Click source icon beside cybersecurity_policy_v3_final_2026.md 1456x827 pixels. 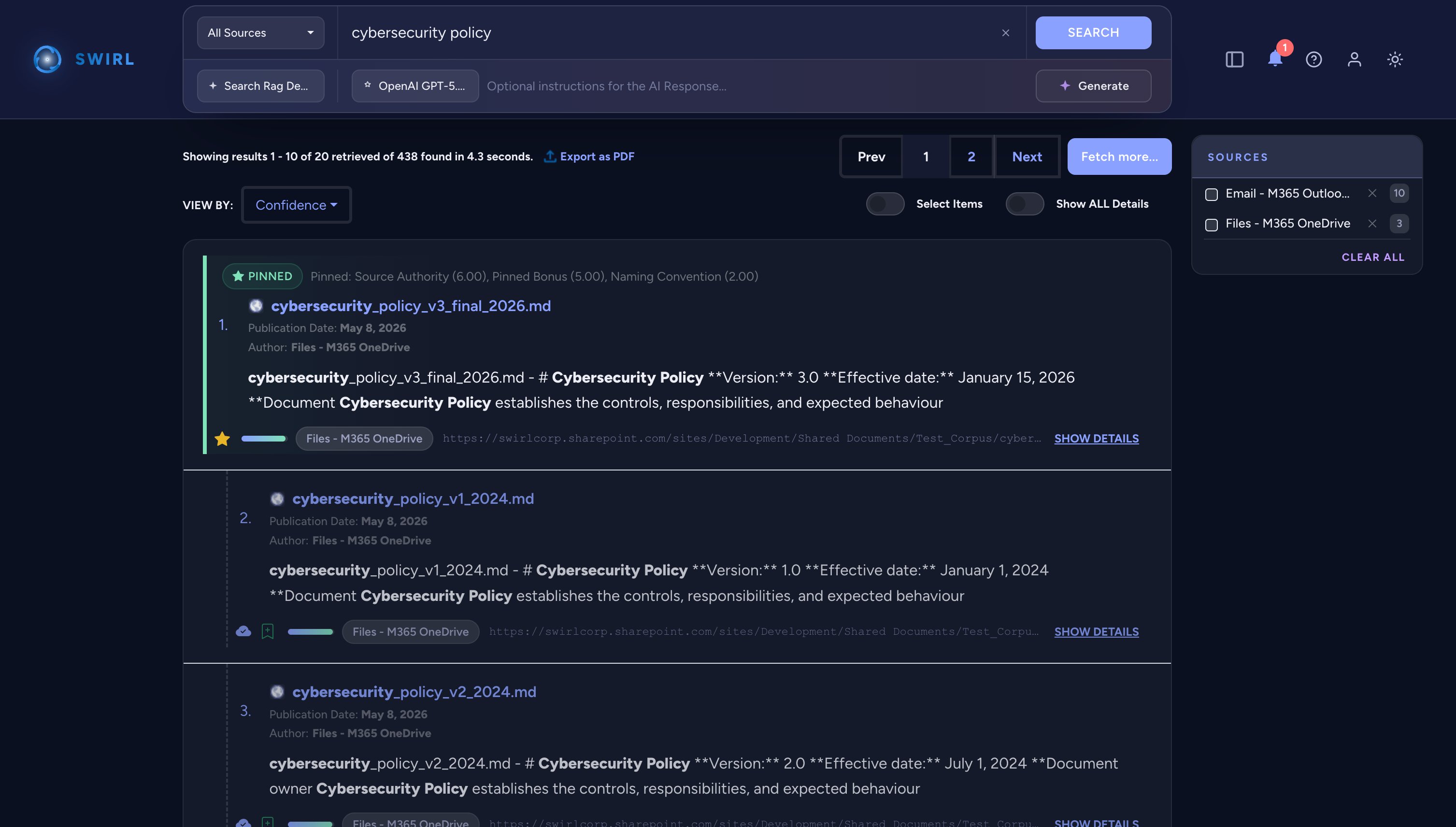(256, 306)
